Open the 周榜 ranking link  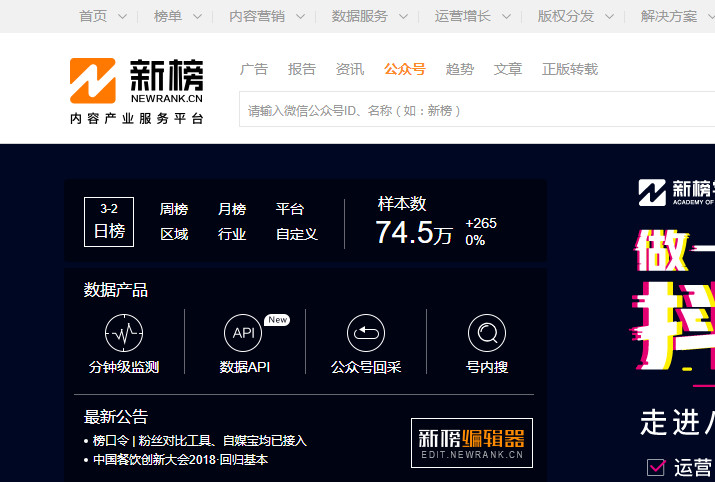coord(174,209)
